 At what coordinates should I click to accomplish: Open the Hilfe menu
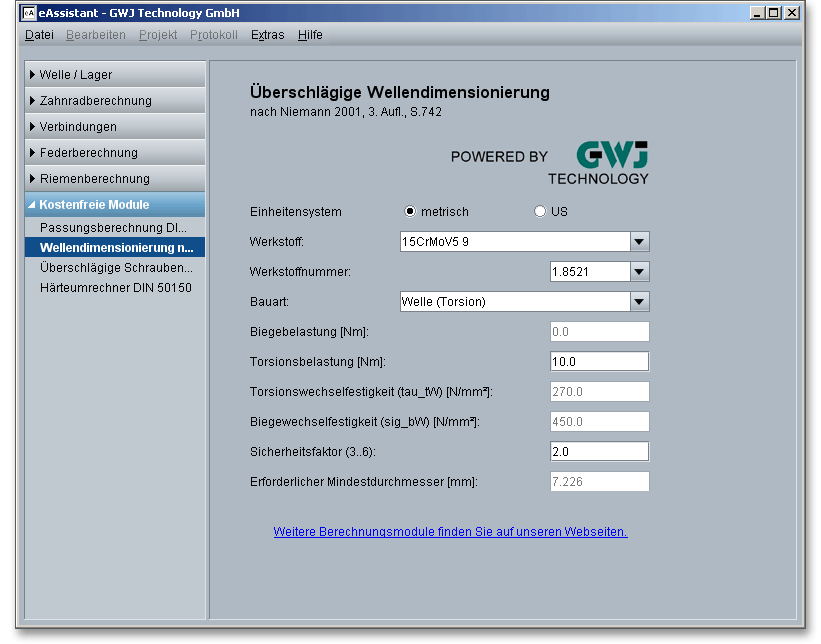[310, 35]
